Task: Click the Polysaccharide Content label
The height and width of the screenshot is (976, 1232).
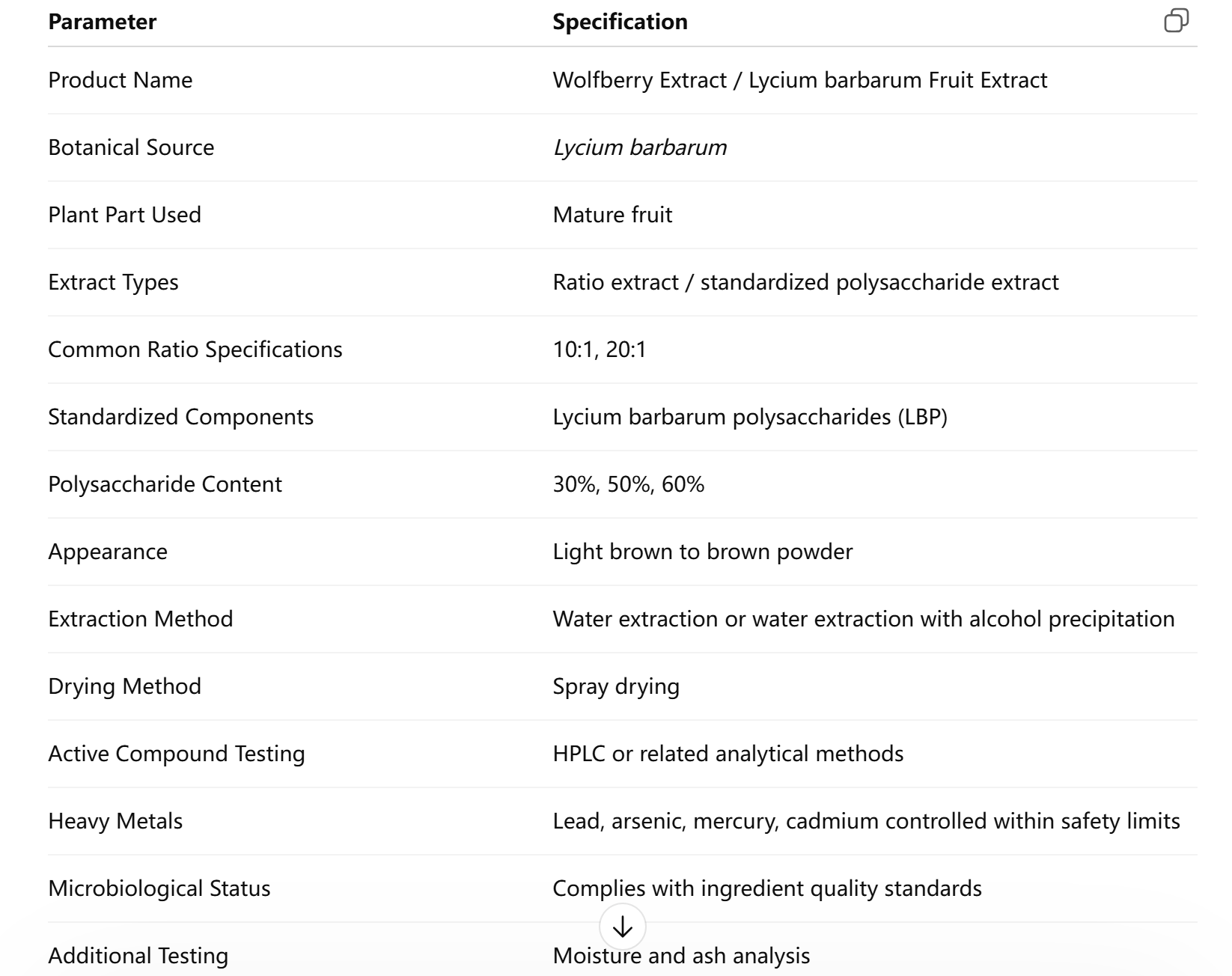Action: point(165,484)
